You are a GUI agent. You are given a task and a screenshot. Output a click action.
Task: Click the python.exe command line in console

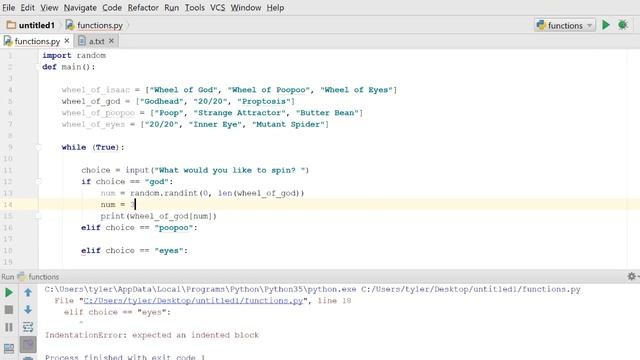313,289
